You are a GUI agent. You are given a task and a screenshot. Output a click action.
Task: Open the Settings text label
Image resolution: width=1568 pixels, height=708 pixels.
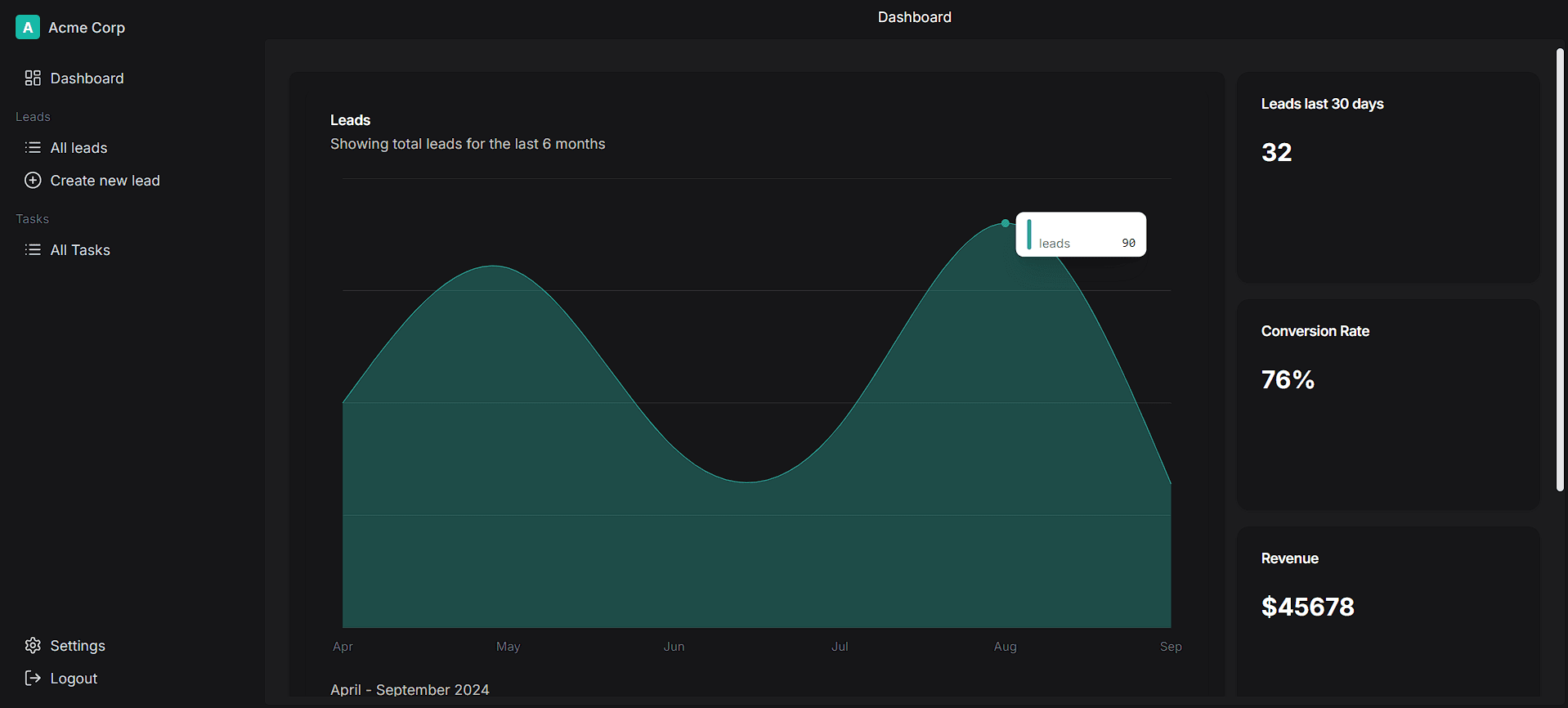coord(78,646)
